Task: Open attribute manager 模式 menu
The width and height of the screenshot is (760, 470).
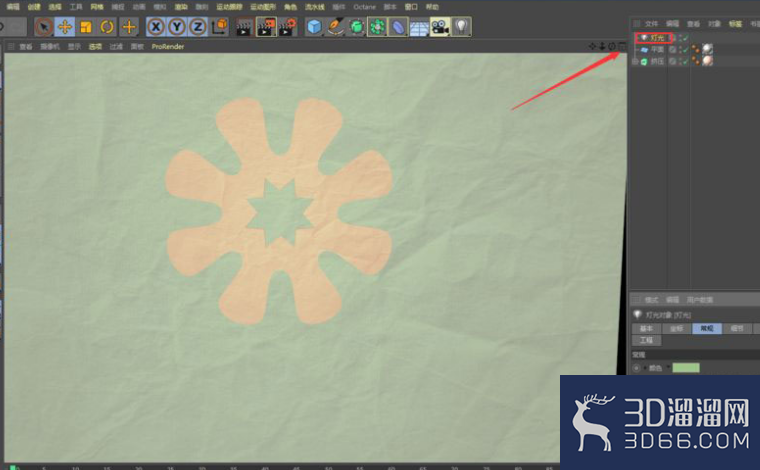Action: pyautogui.click(x=651, y=300)
